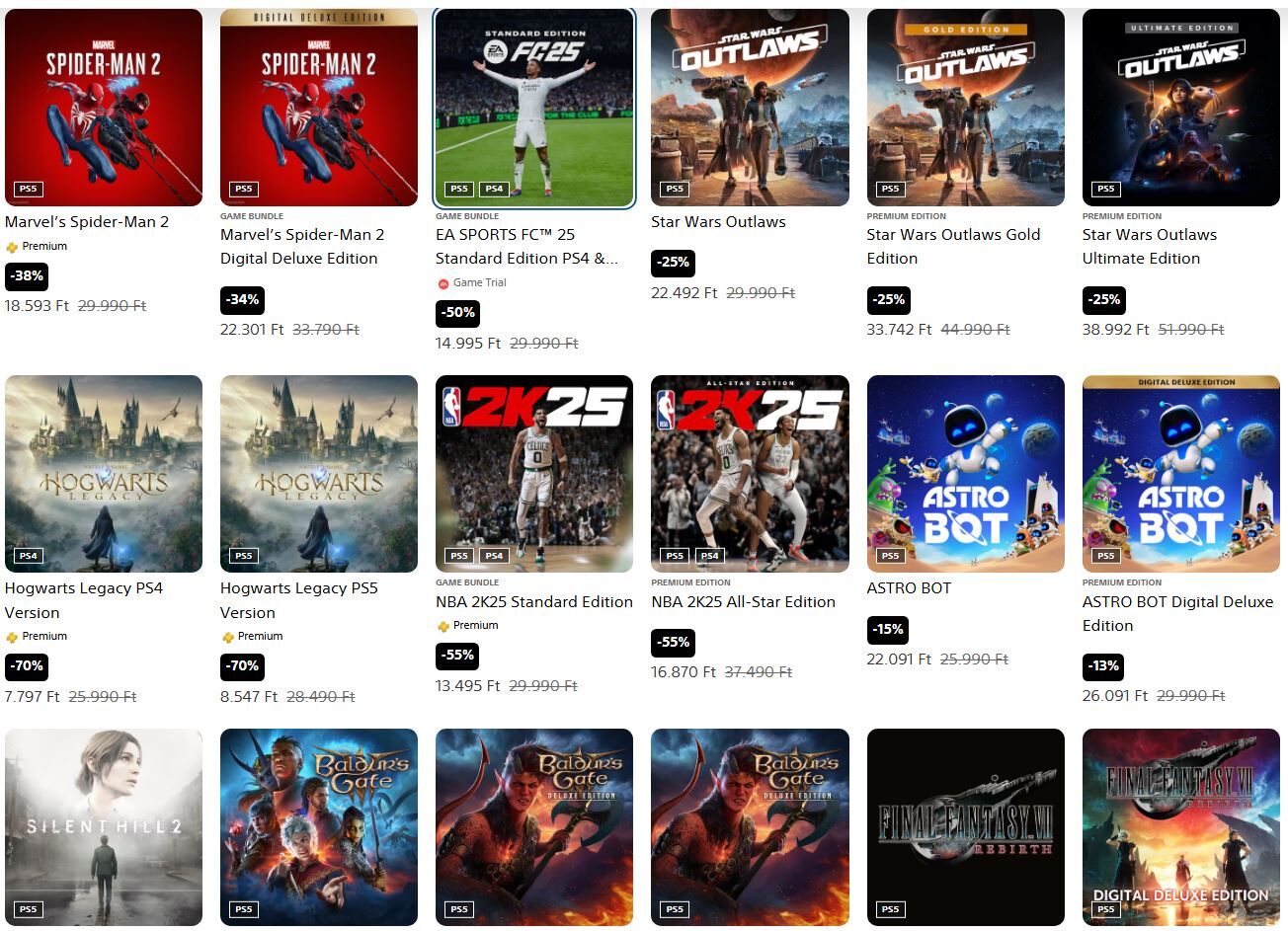This screenshot has width=1288, height=931.
Task: Open Star Wars Outlaws Ultimate Edition title link
Action: [1150, 247]
